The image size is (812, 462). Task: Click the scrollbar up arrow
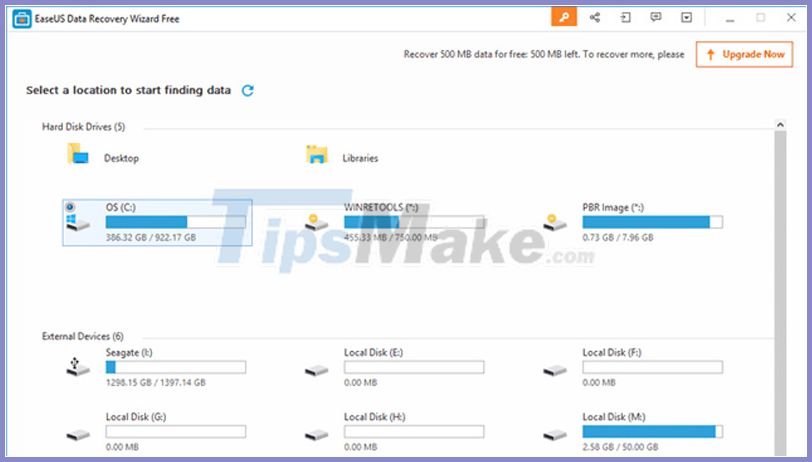click(x=780, y=124)
